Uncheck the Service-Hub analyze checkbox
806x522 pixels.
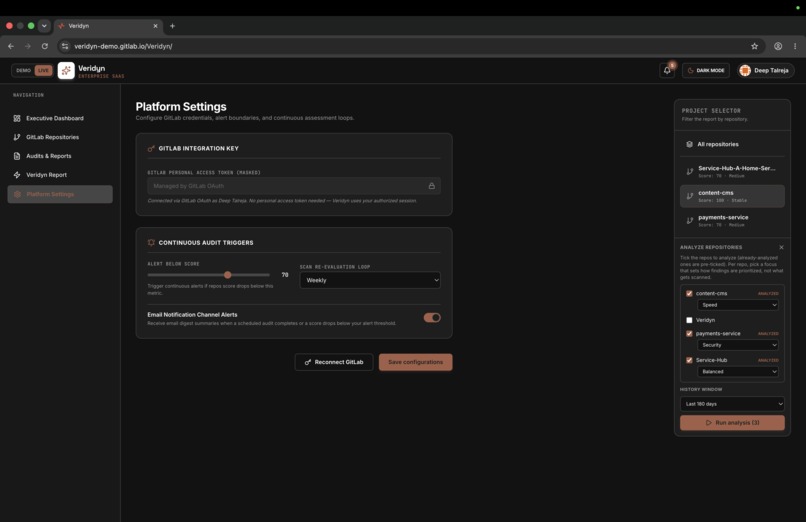(689, 360)
